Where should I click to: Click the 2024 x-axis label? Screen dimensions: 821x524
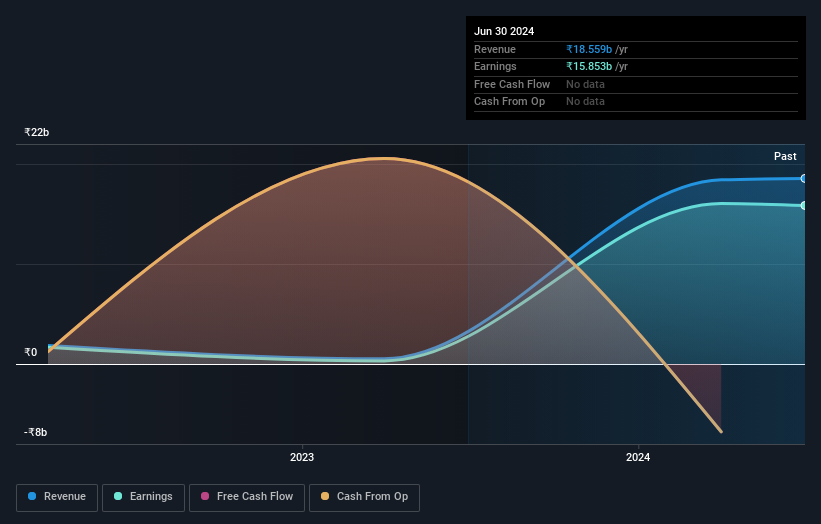[638, 457]
